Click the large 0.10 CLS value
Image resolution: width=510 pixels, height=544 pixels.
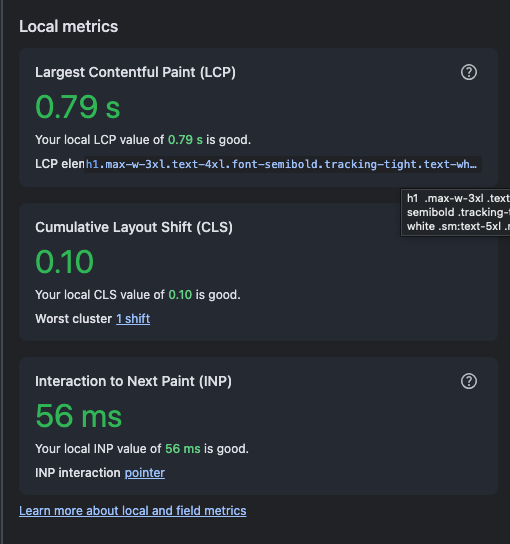tap(65, 262)
